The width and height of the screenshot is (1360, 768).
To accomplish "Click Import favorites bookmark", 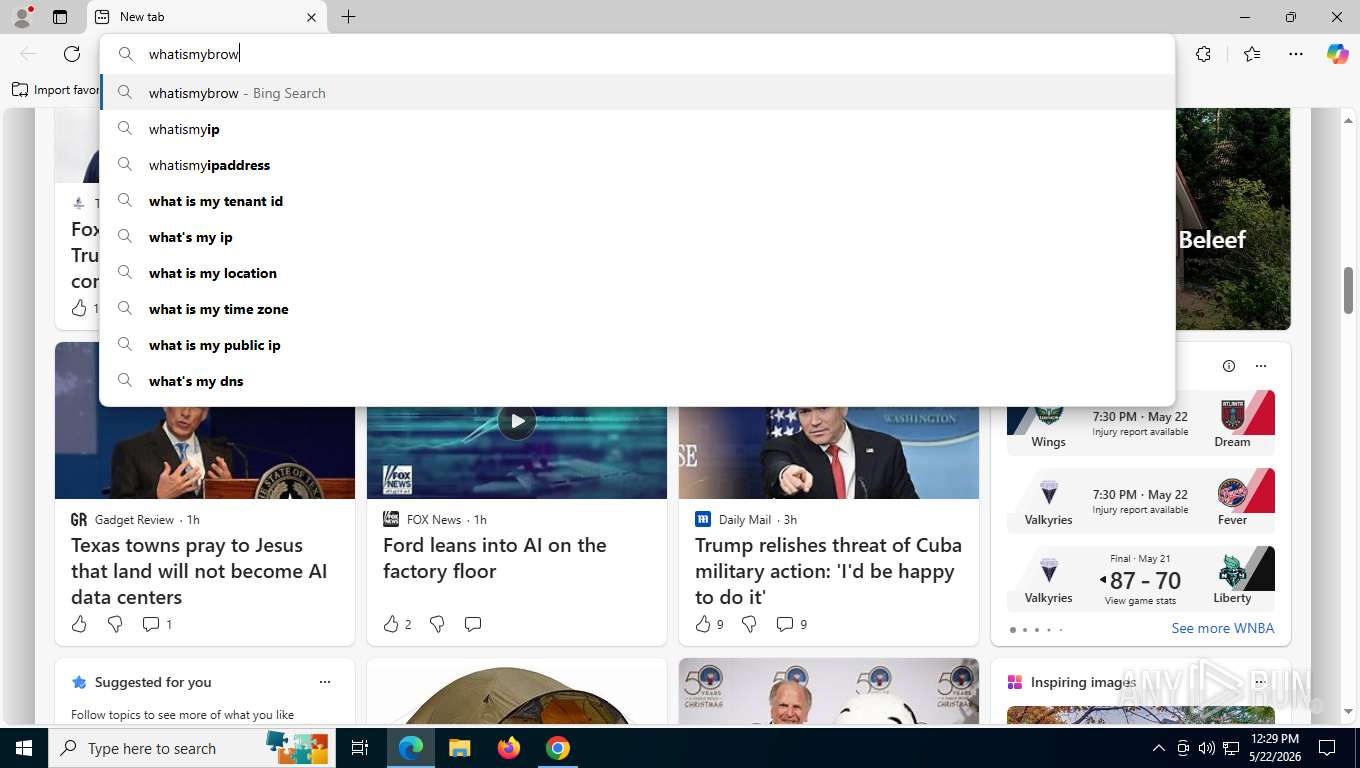I will [55, 90].
